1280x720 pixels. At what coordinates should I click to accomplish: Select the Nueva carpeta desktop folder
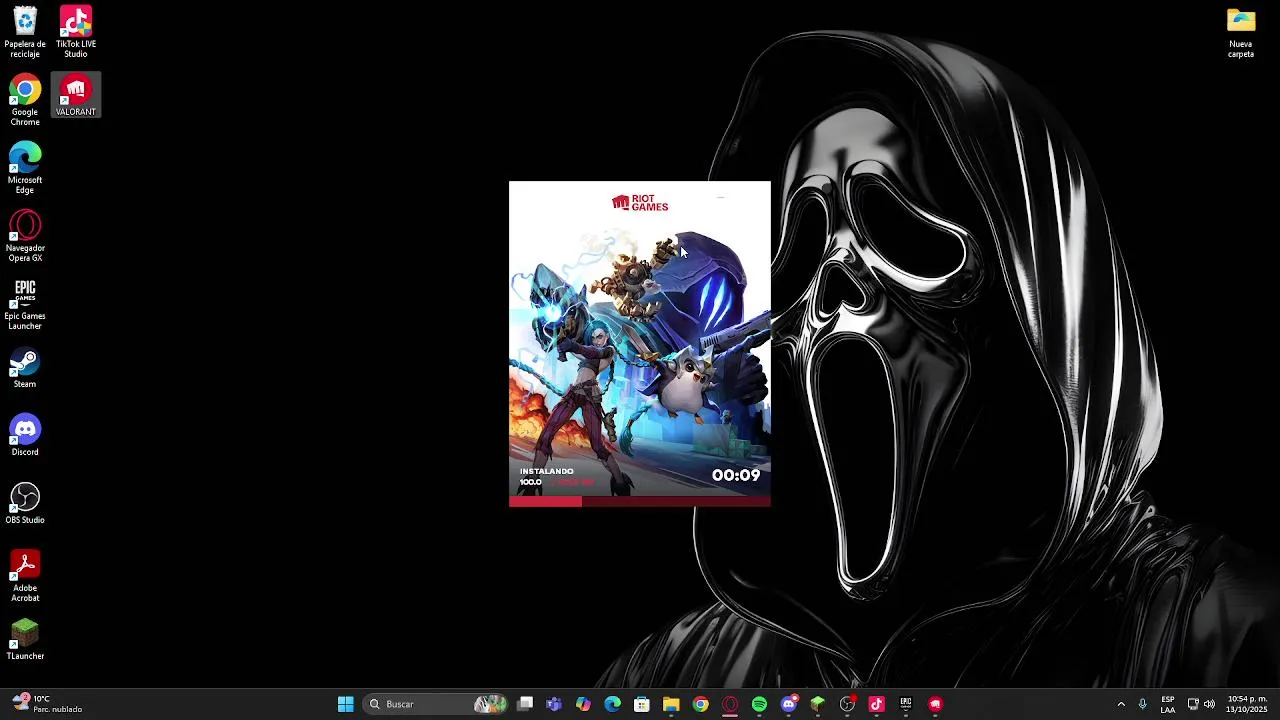point(1241,32)
